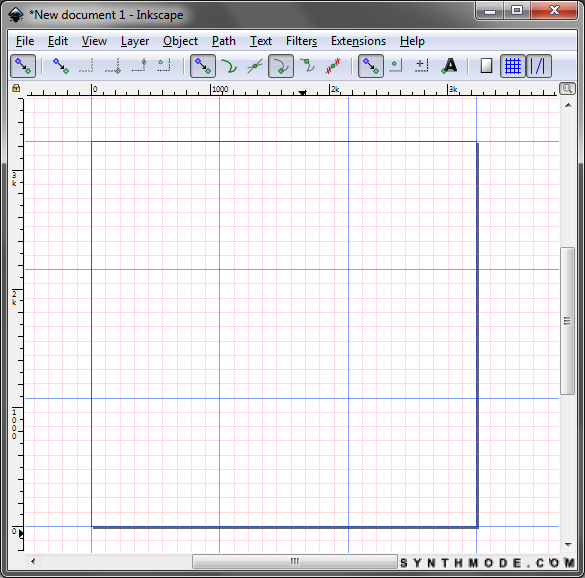Click the vertical scrollbar down arrow
585x578 pixels.
(x=568, y=545)
